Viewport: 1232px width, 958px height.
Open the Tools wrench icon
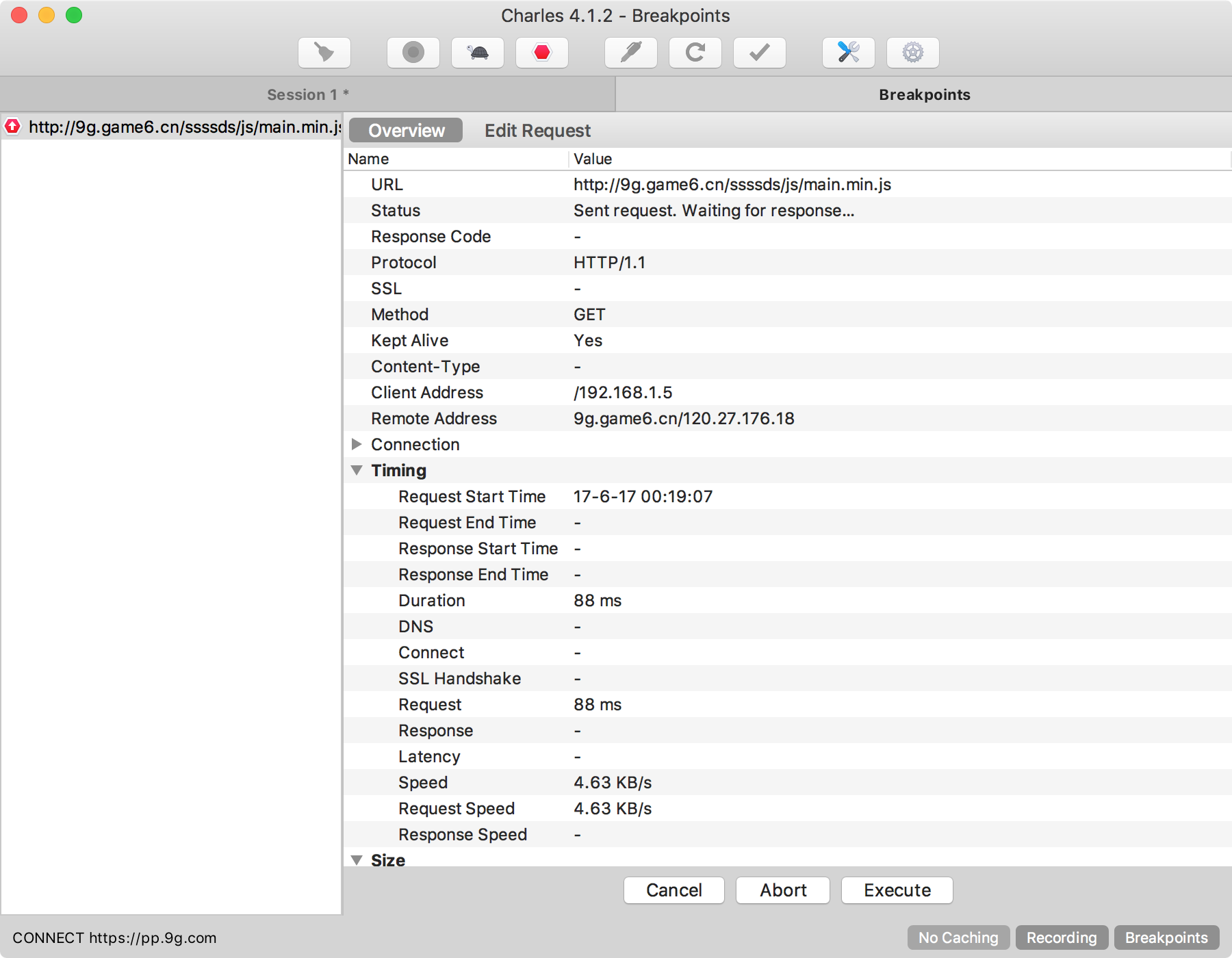pos(848,53)
